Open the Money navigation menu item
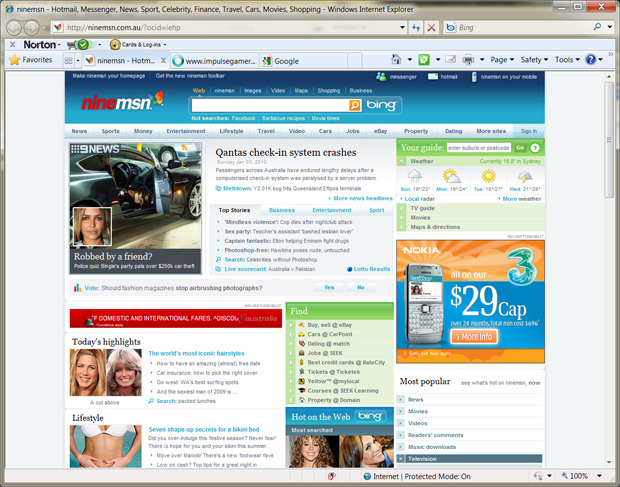The width and height of the screenshot is (620, 487). (143, 131)
